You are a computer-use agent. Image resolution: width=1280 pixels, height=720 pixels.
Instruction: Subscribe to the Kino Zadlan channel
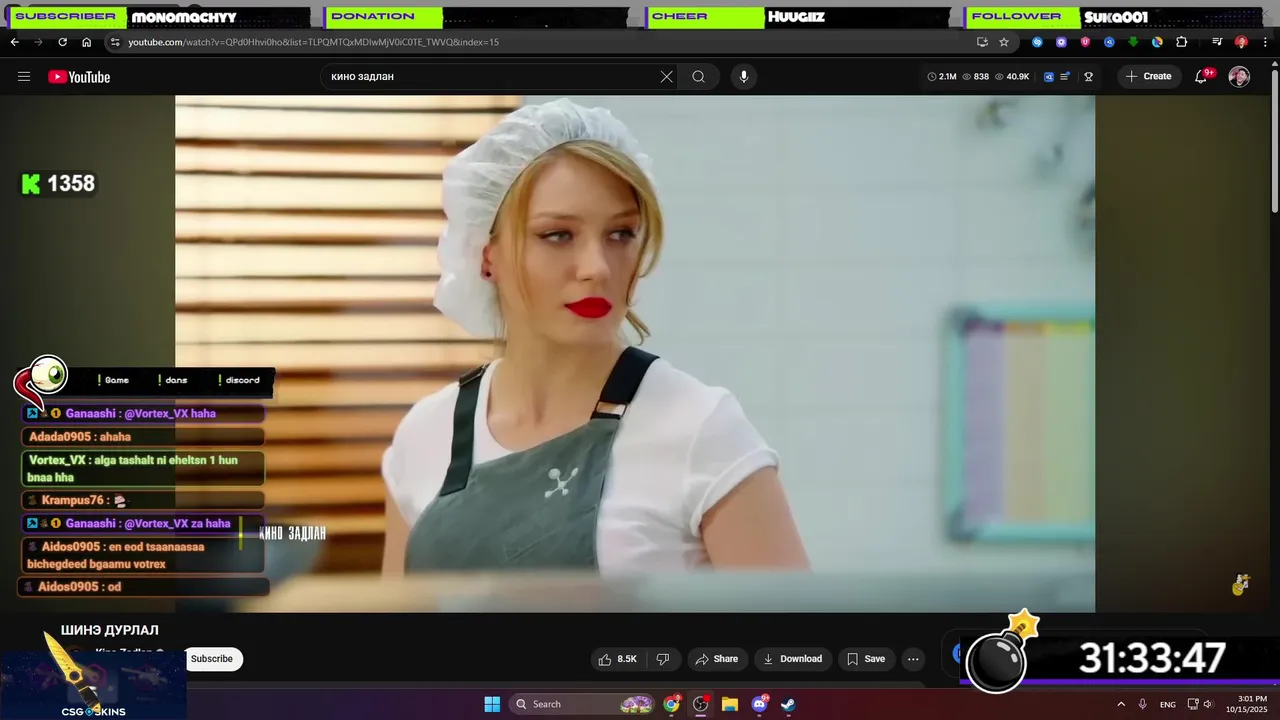click(212, 659)
